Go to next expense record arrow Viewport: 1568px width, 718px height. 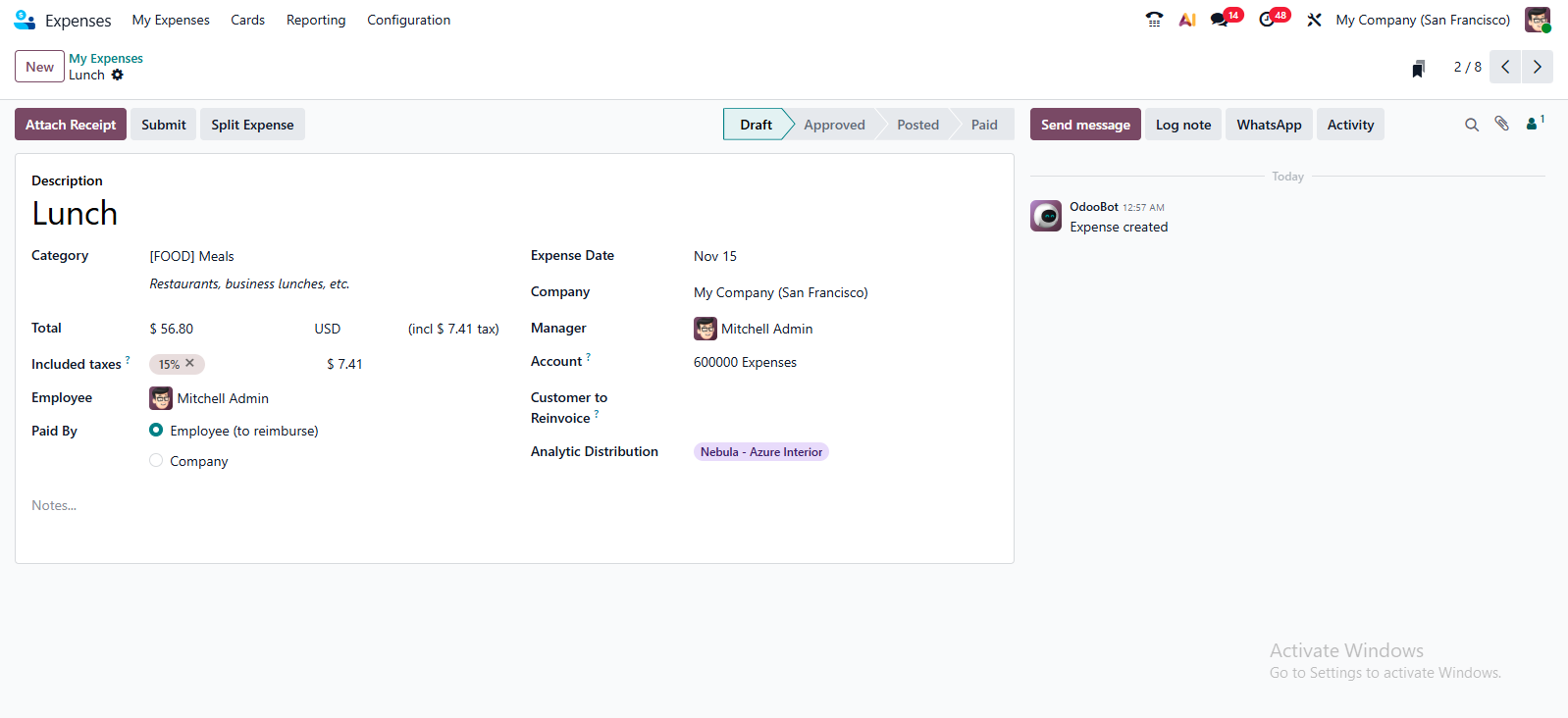click(x=1537, y=67)
